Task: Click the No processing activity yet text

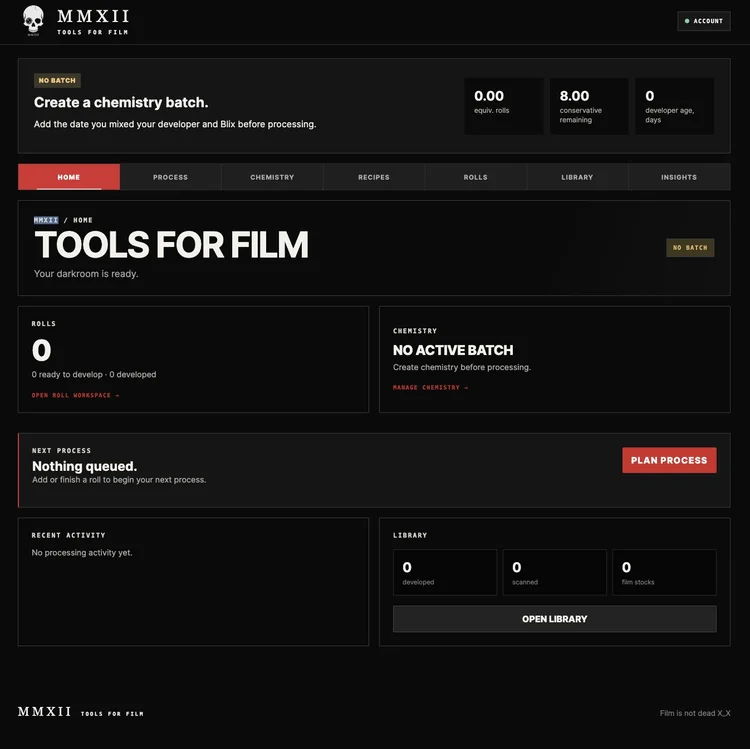Action: pyautogui.click(x=82, y=552)
